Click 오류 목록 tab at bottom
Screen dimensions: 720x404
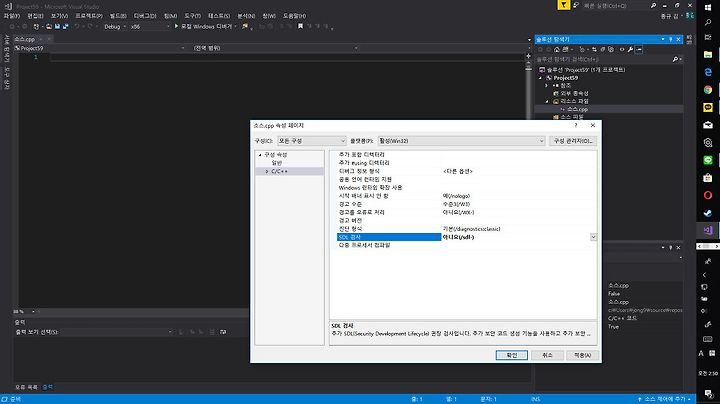pyautogui.click(x=27, y=387)
